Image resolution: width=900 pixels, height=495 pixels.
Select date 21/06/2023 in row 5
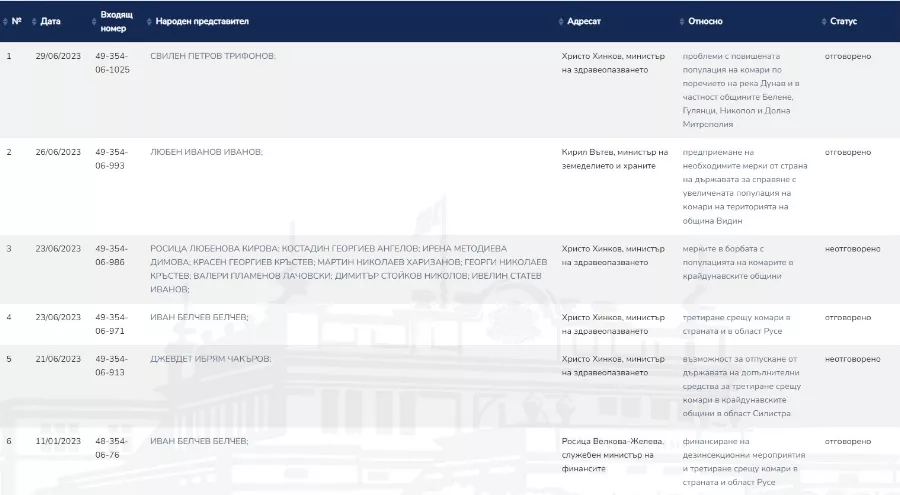coord(58,359)
